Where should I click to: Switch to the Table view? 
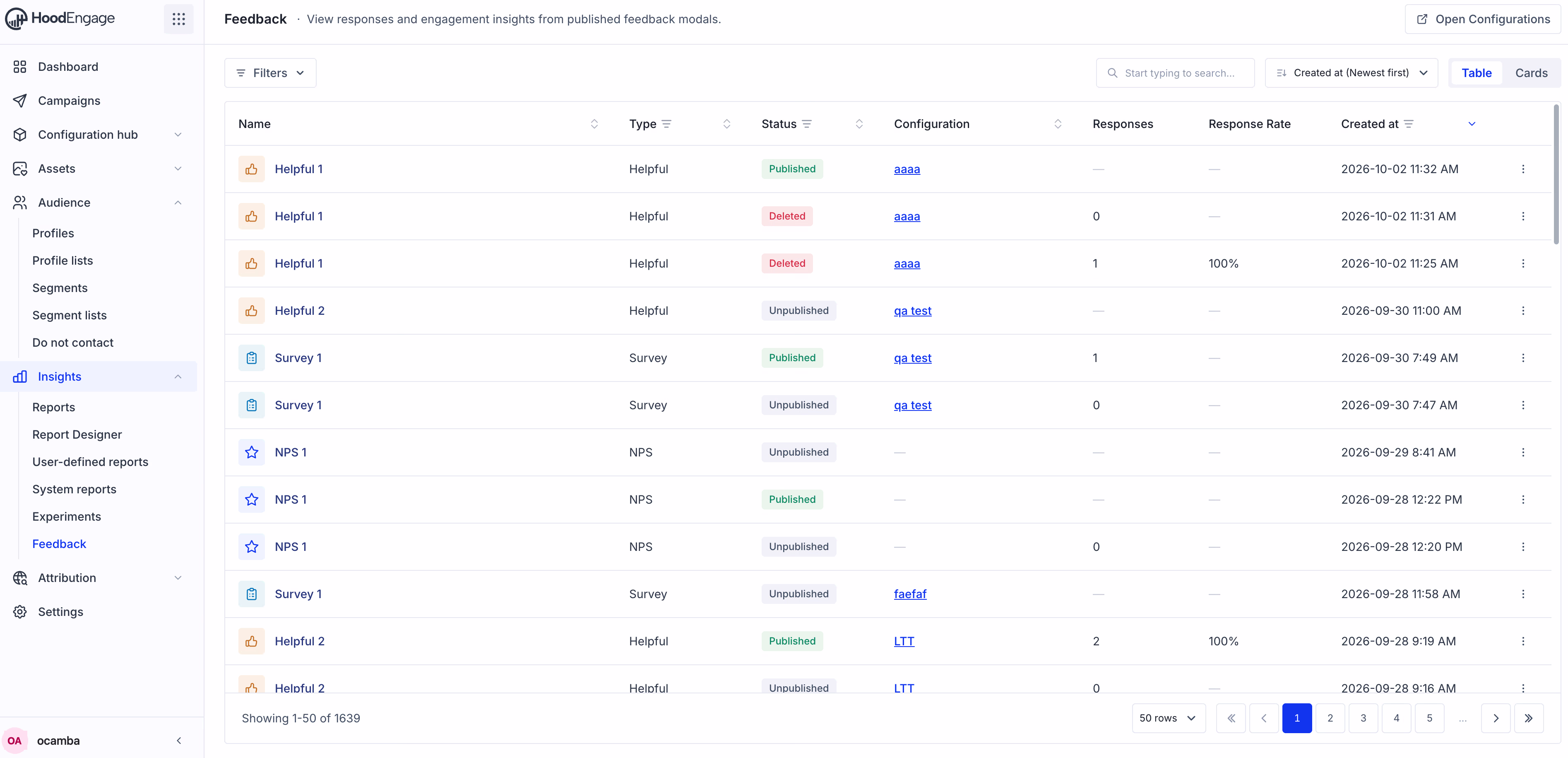1476,72
